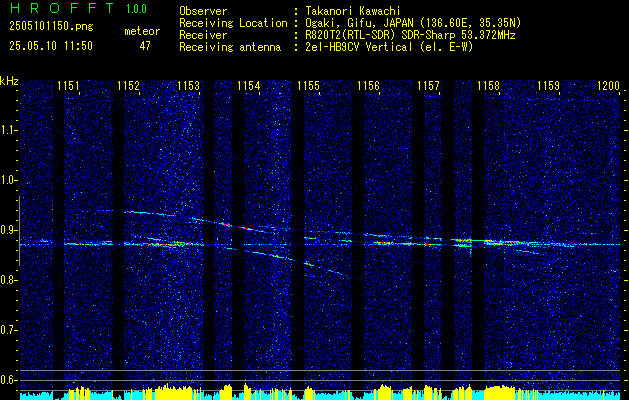The height and width of the screenshot is (400, 629).
Task: Click the meteor label
Action: (x=142, y=31)
